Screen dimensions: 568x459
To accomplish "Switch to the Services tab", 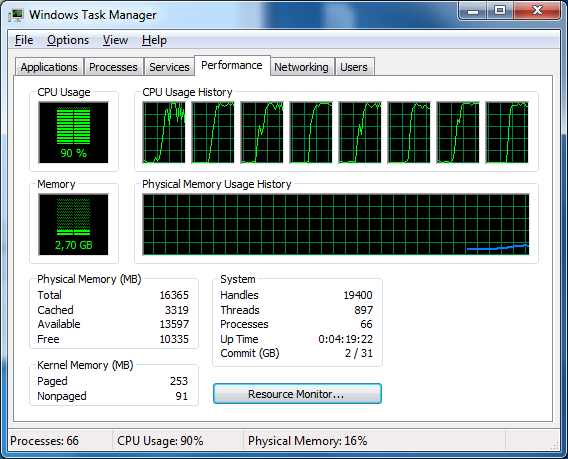I will [169, 67].
